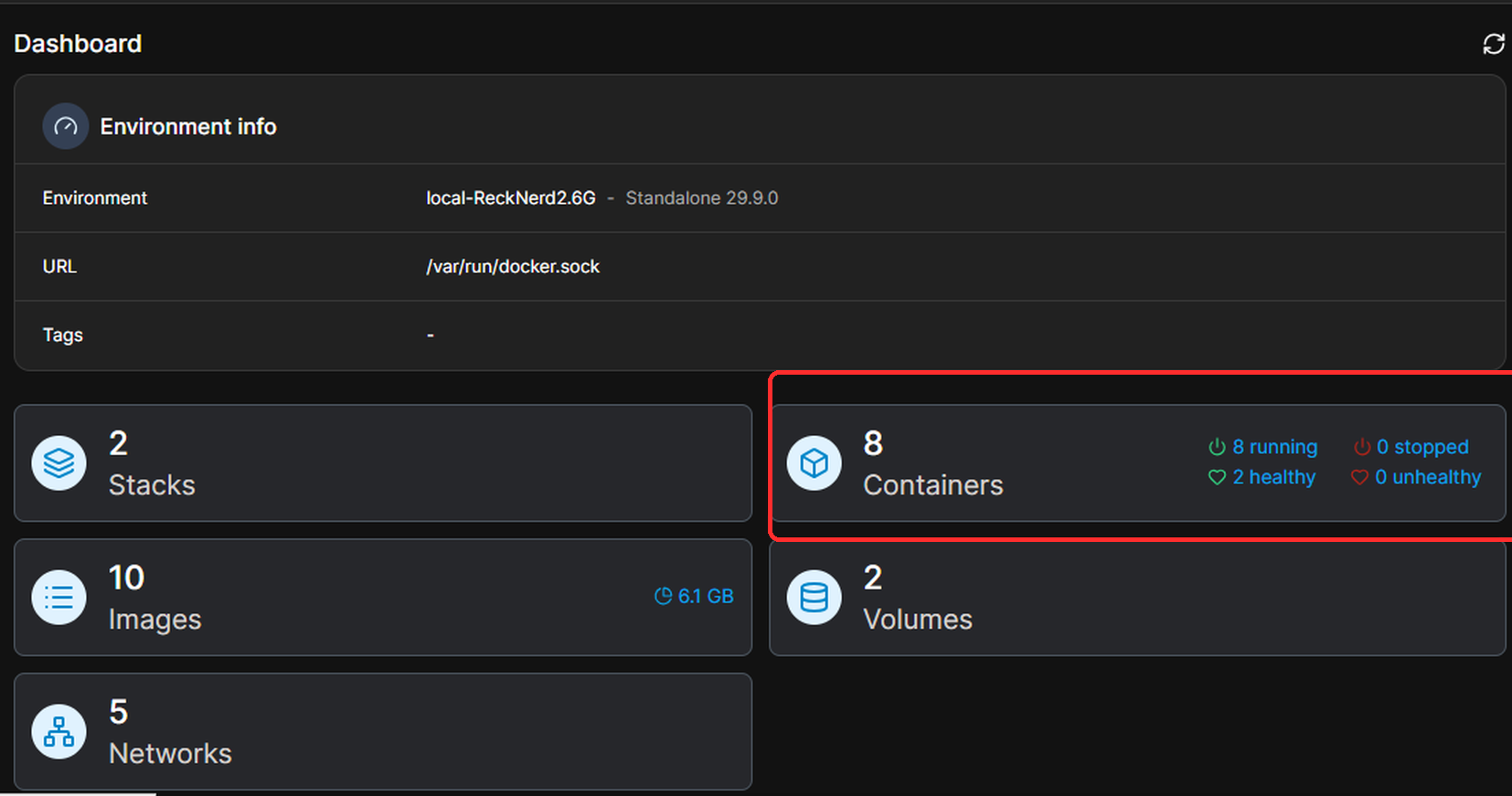
Task: Open the Volumes database icon
Action: point(815,598)
